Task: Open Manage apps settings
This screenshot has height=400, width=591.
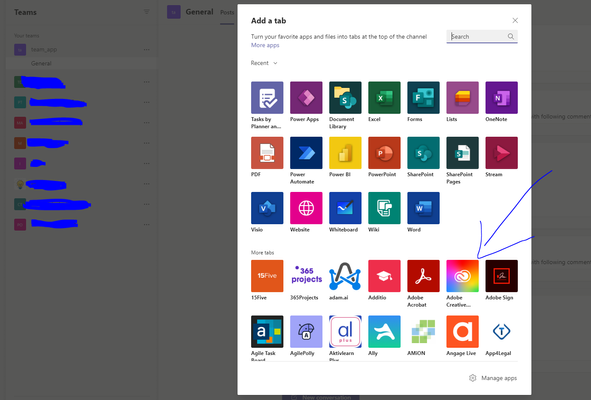Action: (493, 378)
